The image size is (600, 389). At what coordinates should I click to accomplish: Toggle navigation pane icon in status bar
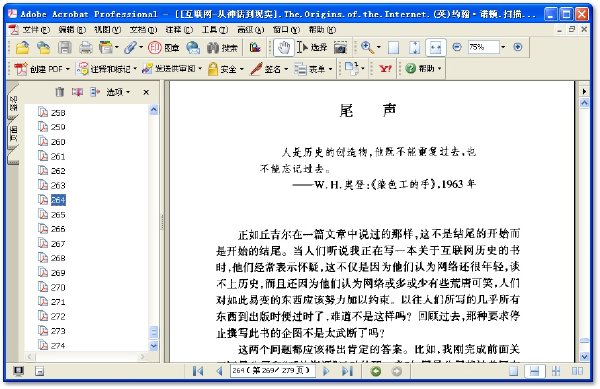coord(39,371)
